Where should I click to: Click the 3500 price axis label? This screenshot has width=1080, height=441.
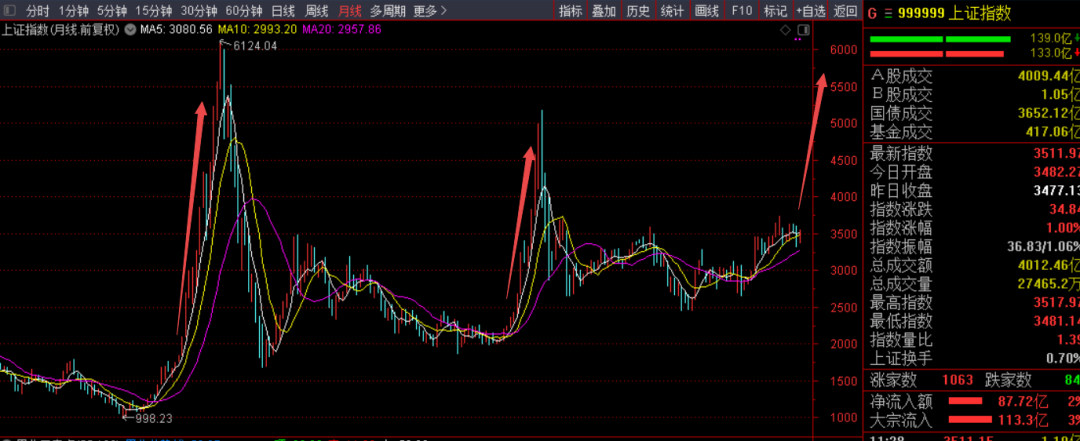844,234
